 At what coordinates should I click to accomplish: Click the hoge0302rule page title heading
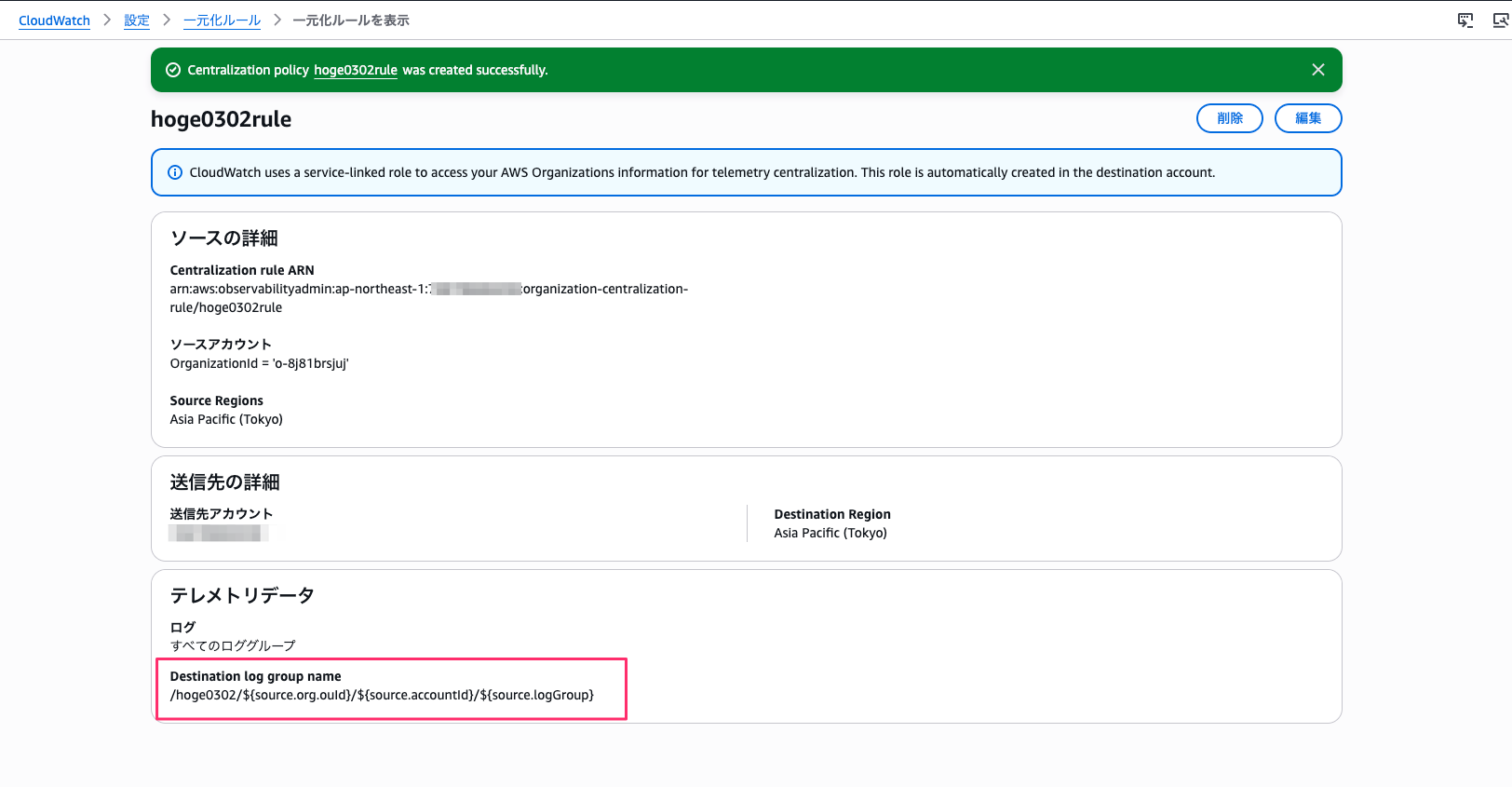coord(221,119)
